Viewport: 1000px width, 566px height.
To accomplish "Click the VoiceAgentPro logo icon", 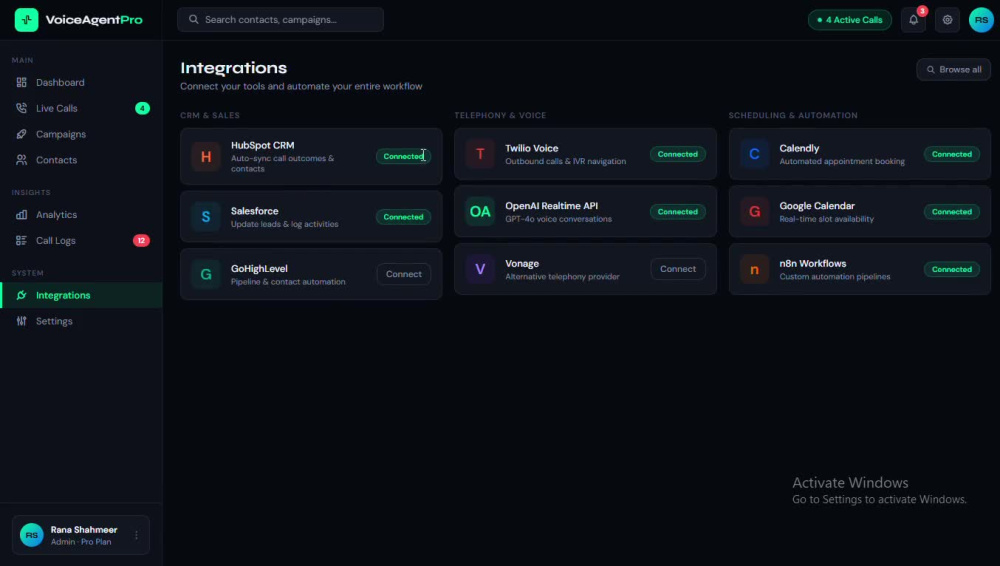I will pos(27,20).
